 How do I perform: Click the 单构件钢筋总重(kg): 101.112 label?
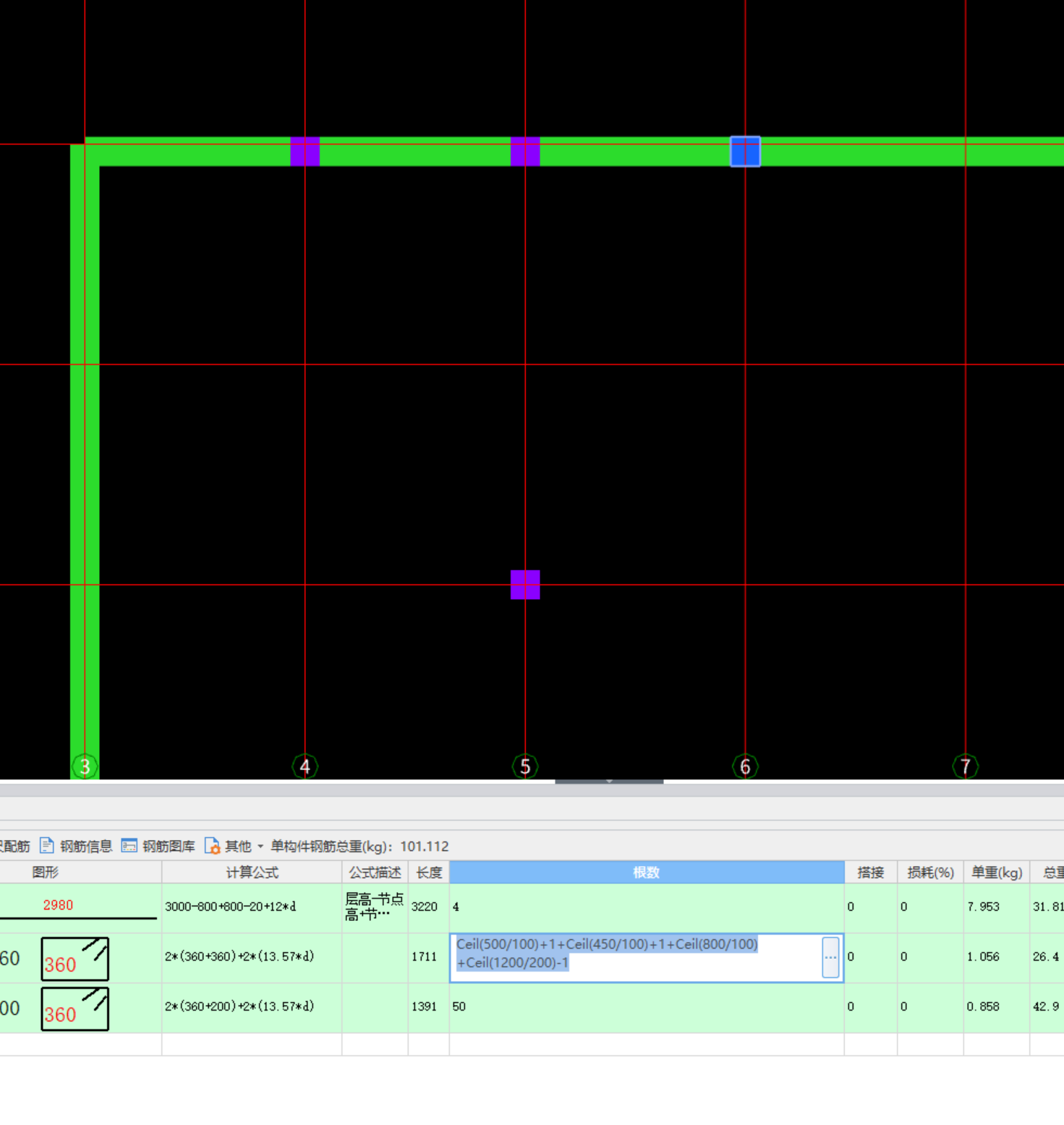(359, 846)
